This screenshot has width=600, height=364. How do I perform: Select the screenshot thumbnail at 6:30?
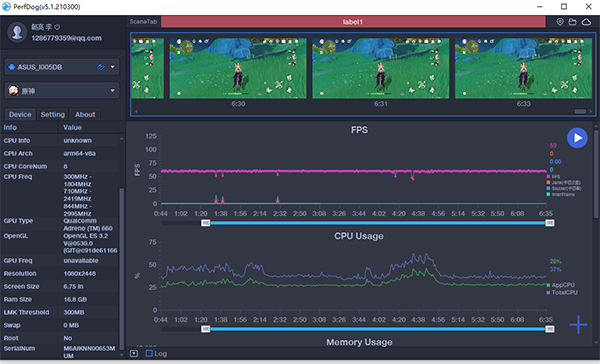click(238, 68)
